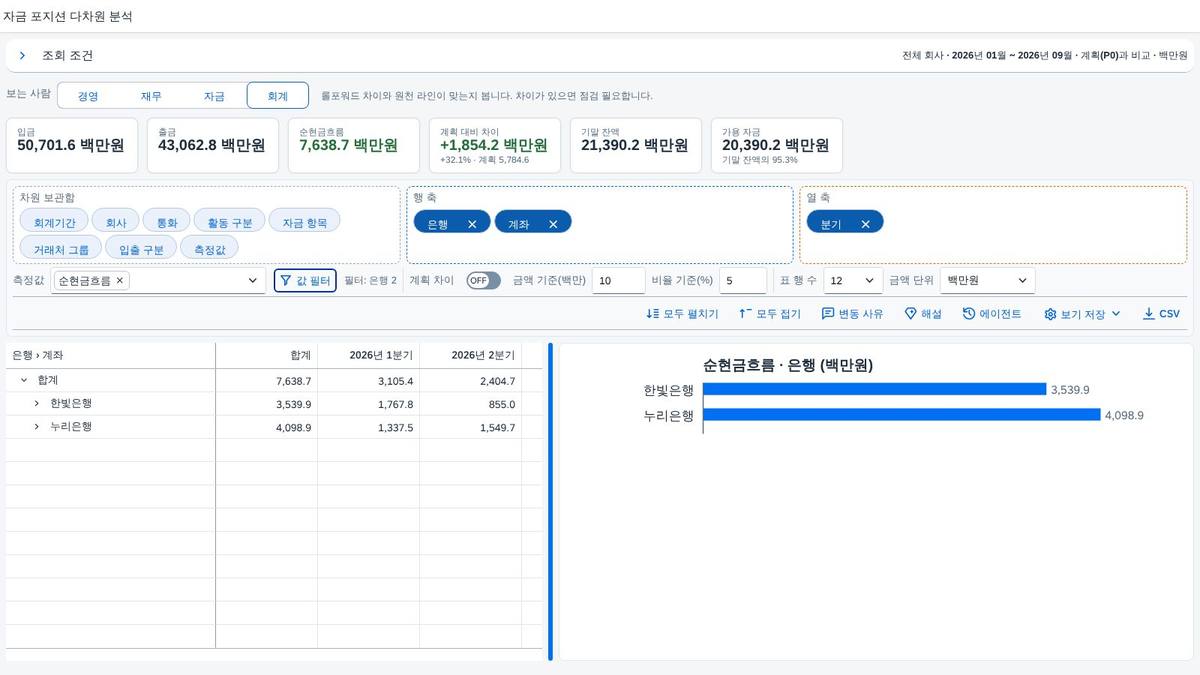Remove 계좌 from the row axis

(x=553, y=224)
